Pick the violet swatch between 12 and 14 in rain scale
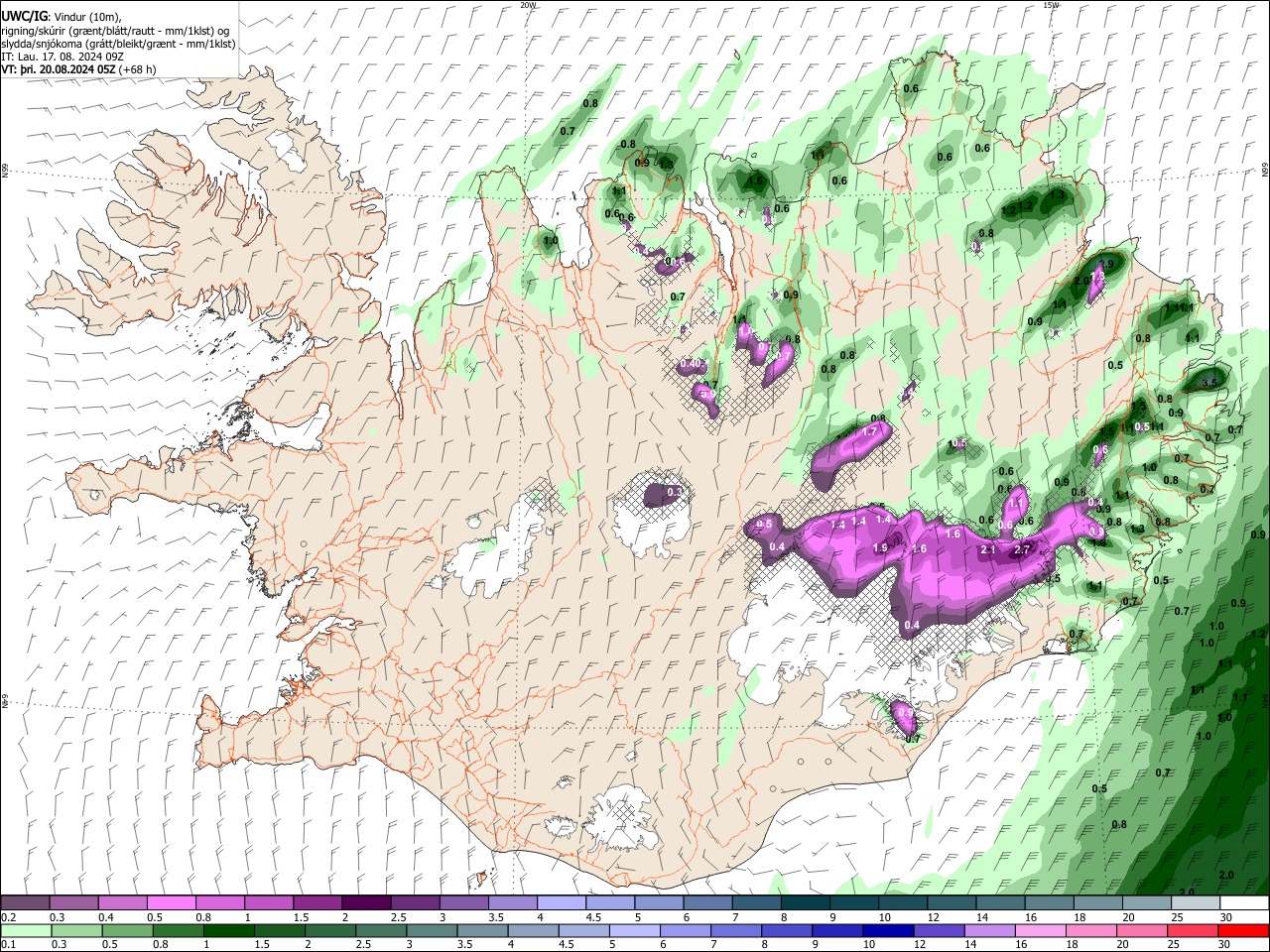Viewport: 1270px width, 952px height. tap(937, 930)
